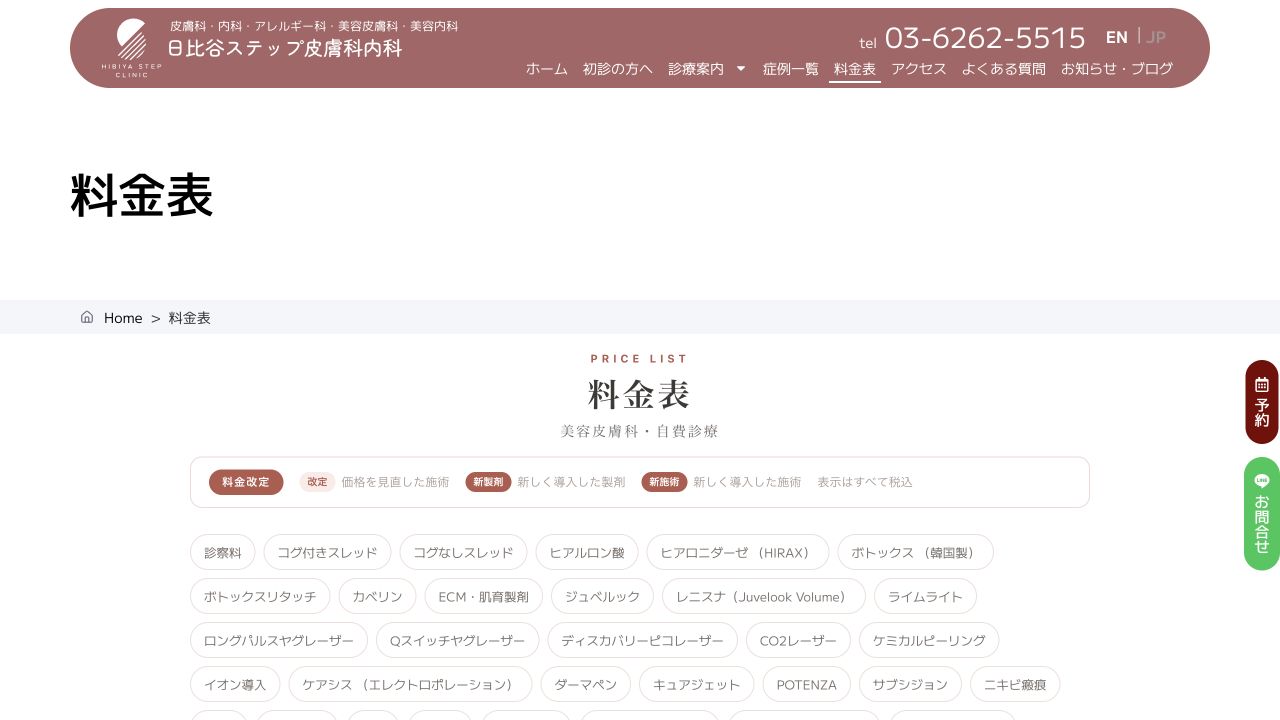
Task: Jump to ECM・肌育製剤 category
Action: click(x=484, y=596)
